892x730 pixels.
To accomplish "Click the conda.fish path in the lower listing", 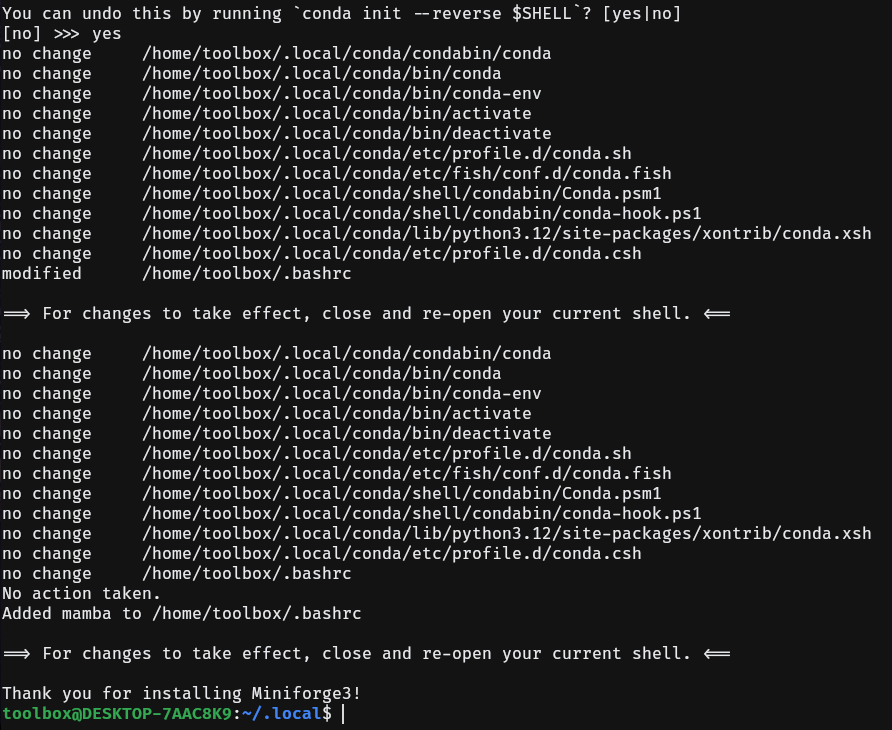I will pos(407,473).
